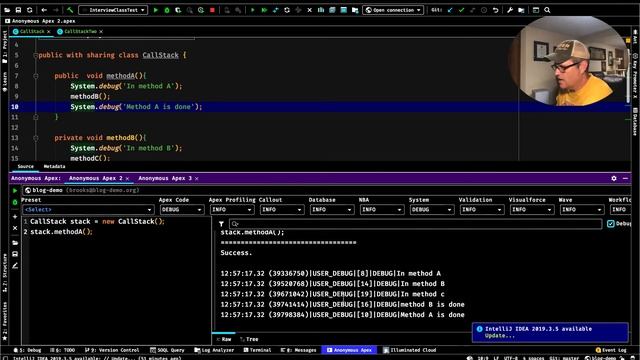Open the InterviewClassTest run configuration dropdown
Screen dimensions: 640x360
coord(113,10)
